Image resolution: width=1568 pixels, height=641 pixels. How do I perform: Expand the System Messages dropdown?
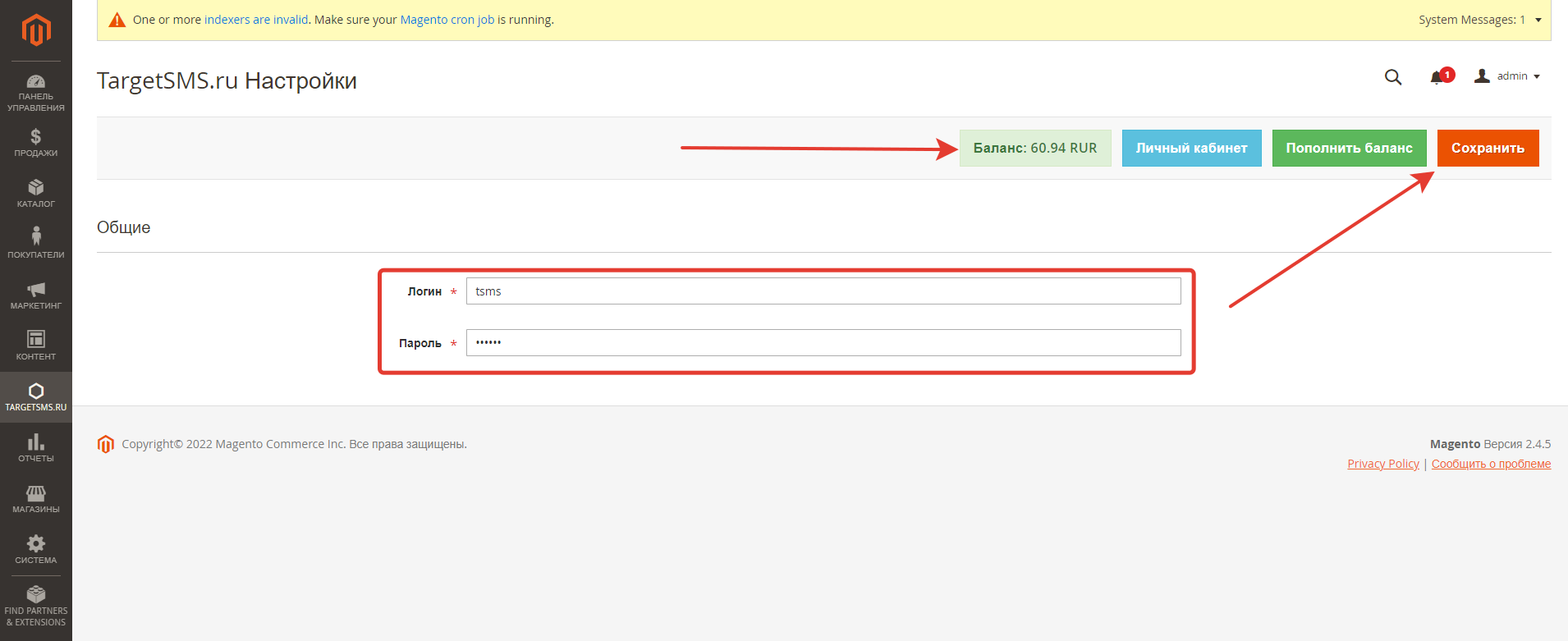click(1480, 20)
